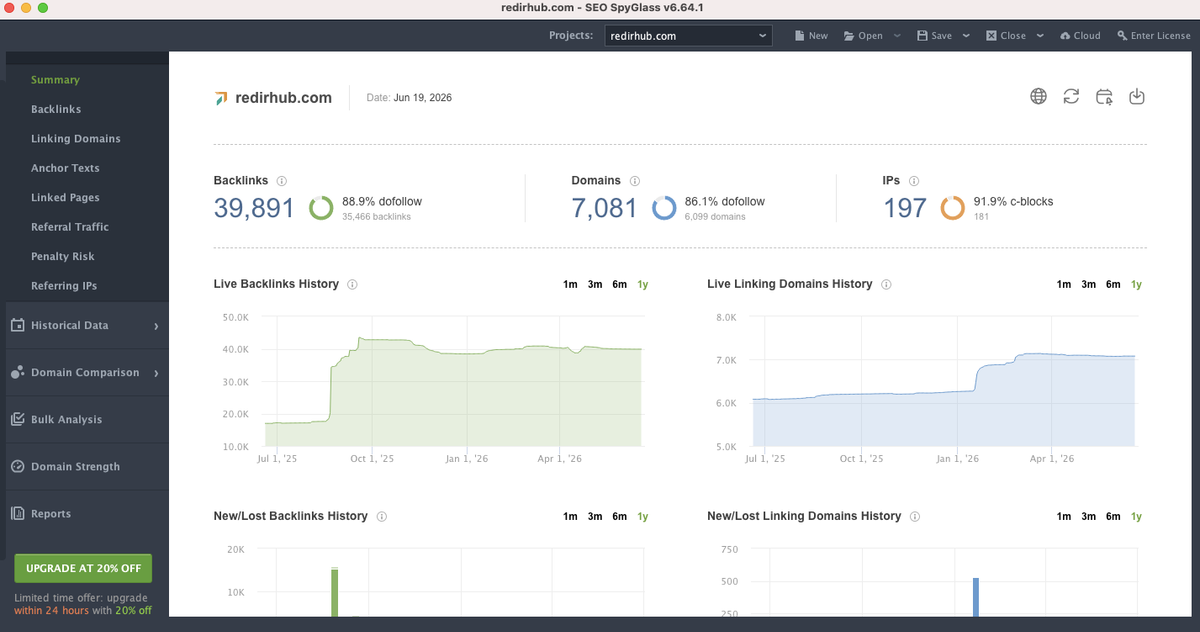Screen dimensions: 1200x632
Task: Open the Backlinks section in sidebar
Action: 56,109
